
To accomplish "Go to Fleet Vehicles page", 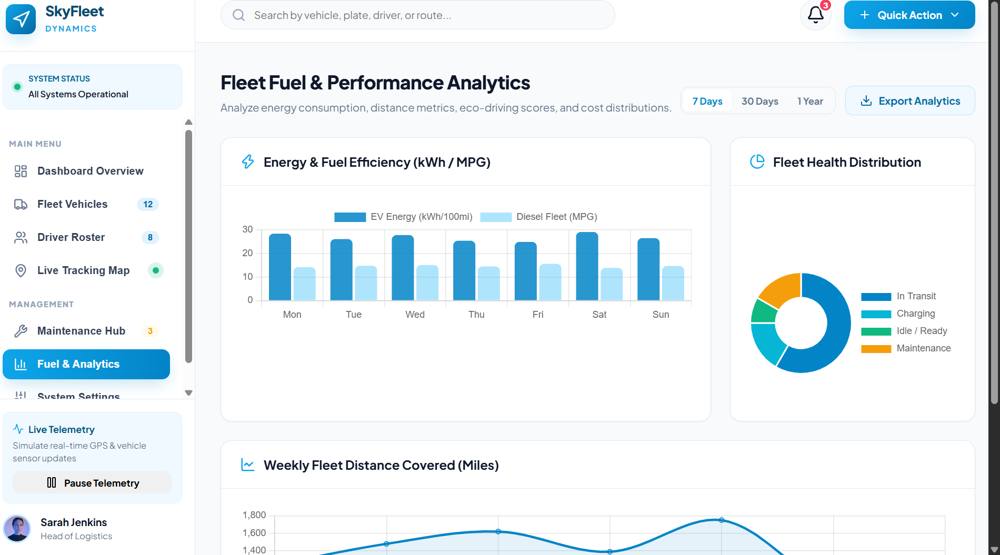I will (x=86, y=204).
